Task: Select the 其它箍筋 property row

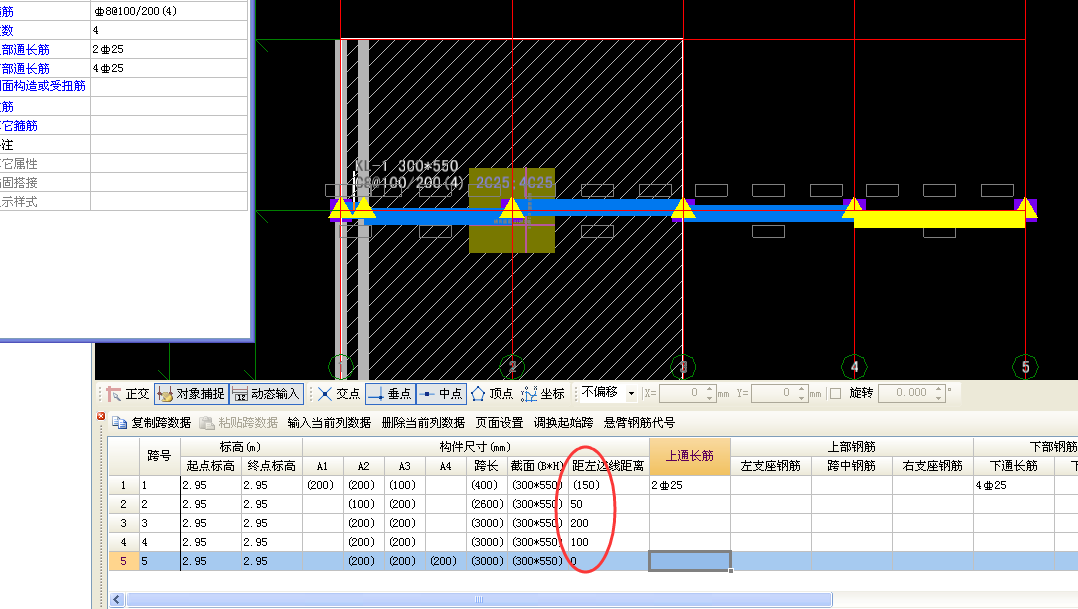Action: (x=124, y=126)
